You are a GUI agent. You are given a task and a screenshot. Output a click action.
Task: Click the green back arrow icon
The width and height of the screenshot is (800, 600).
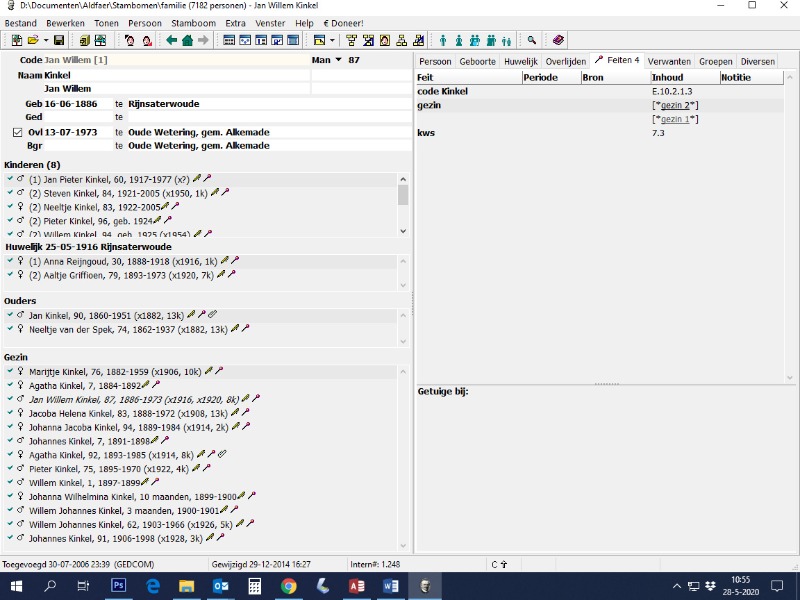point(171,41)
